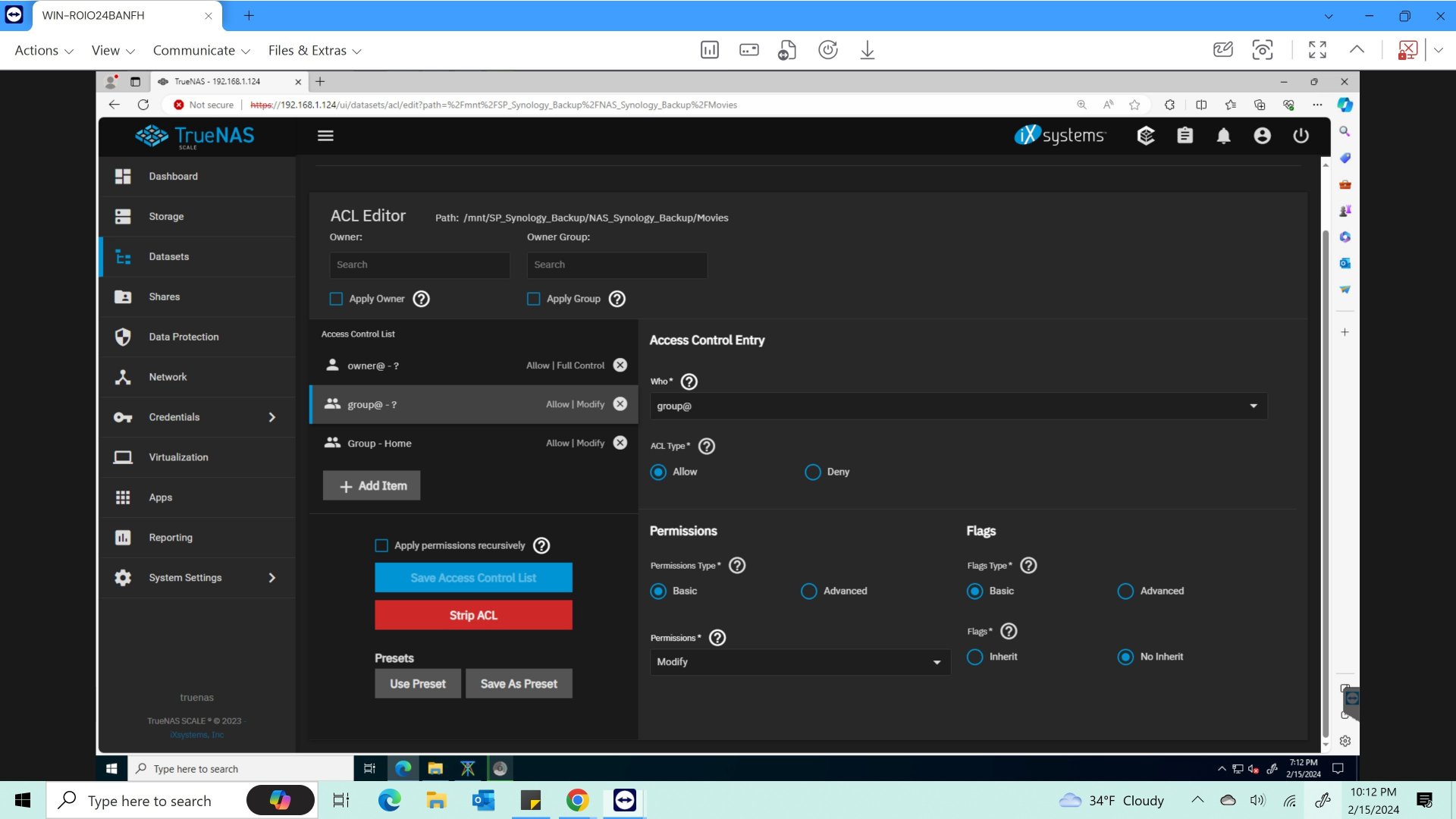
Task: Check Apply permissions recursively
Action: click(381, 545)
